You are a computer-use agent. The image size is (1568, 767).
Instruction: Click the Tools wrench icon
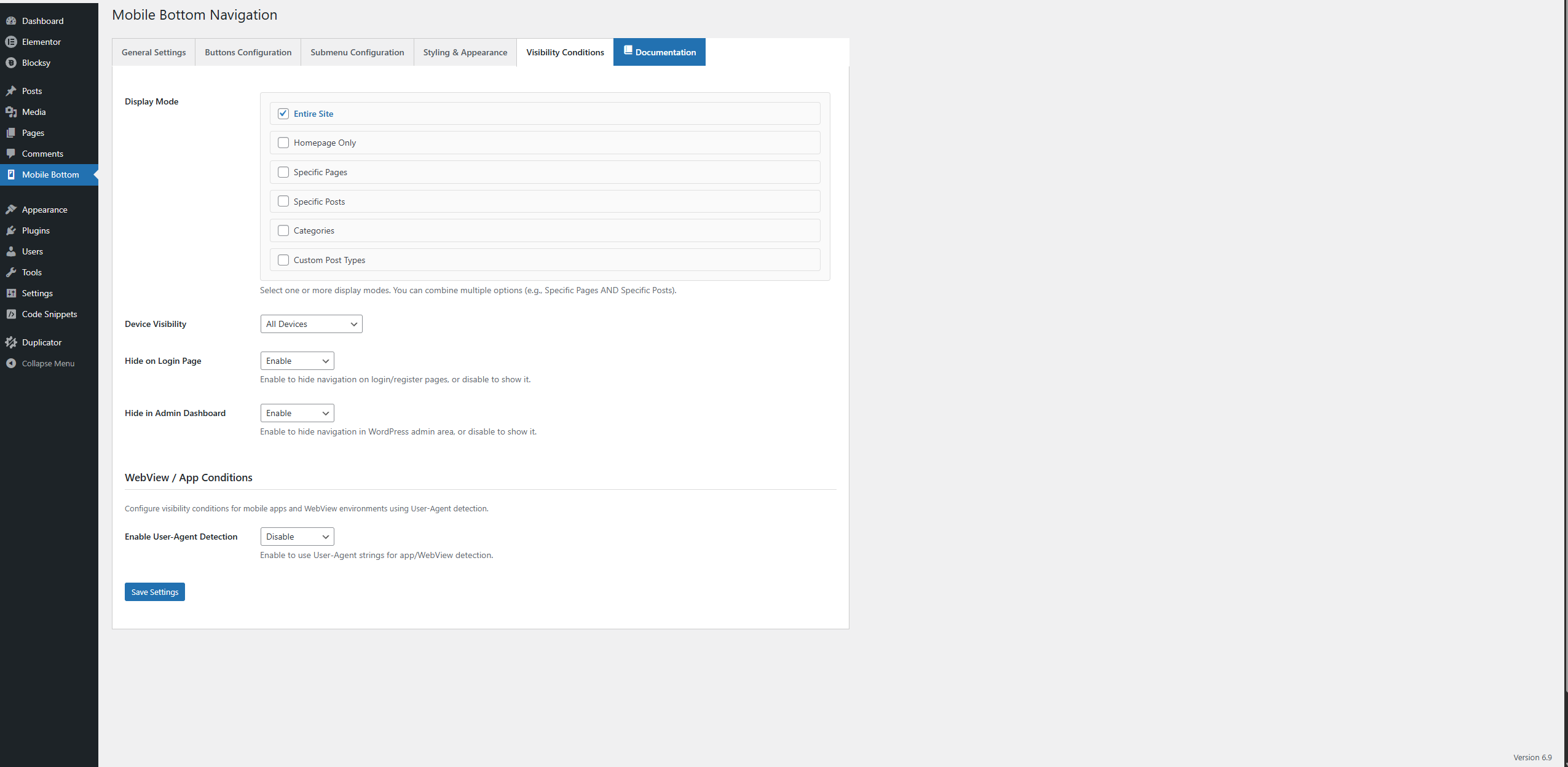[x=11, y=272]
